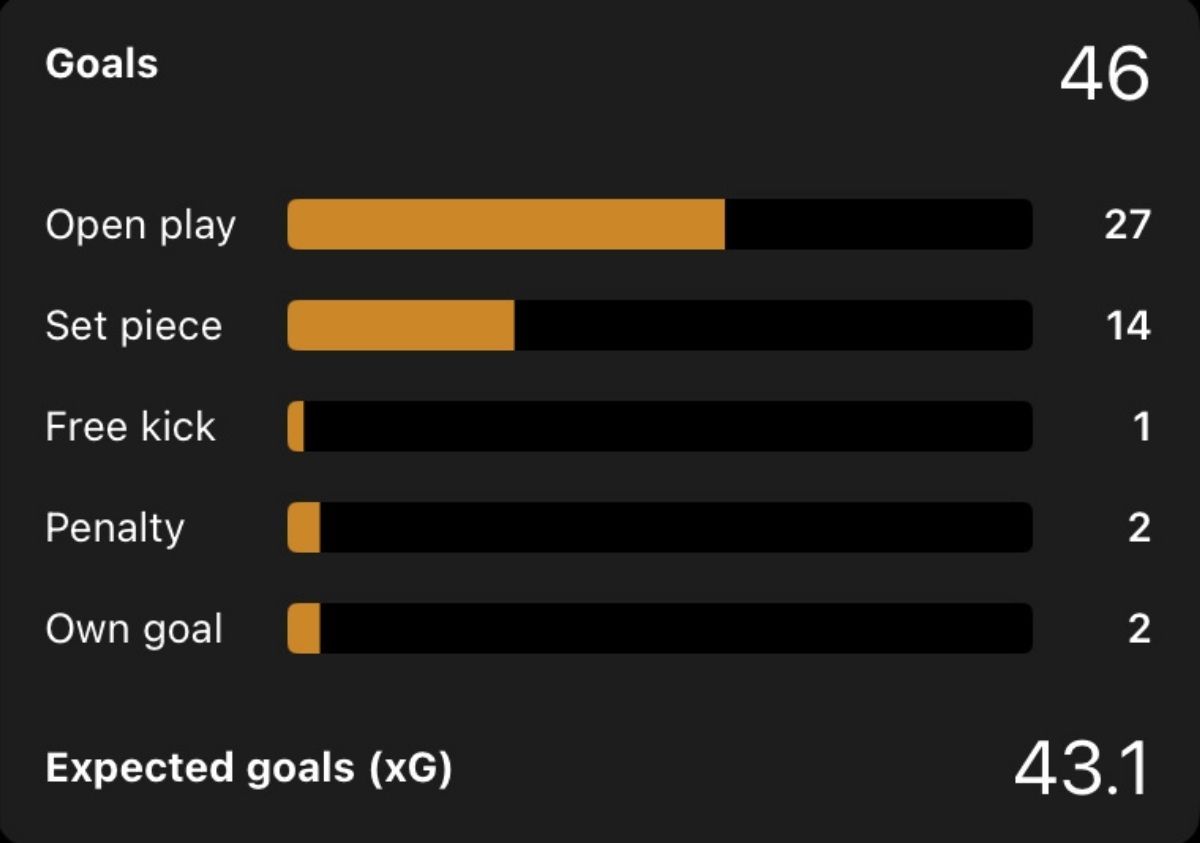This screenshot has width=1200, height=843.
Task: Click the Expected goals (xG) label
Action: [249, 768]
